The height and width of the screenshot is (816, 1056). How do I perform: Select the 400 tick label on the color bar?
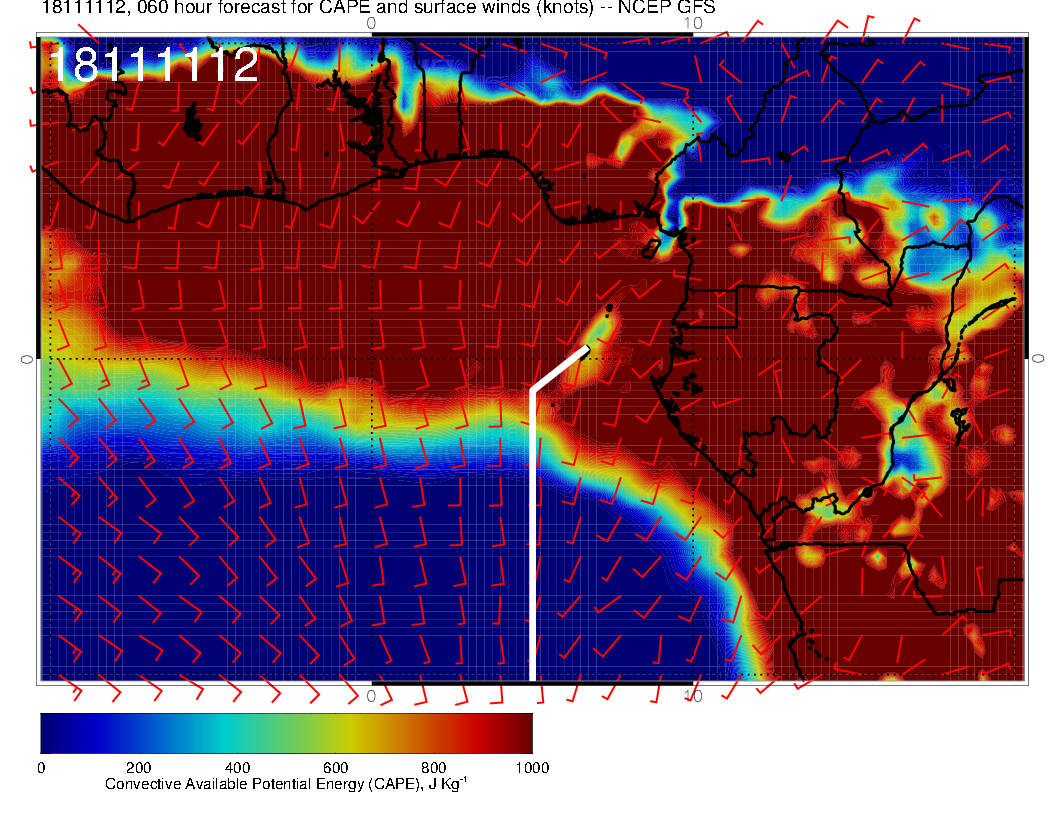coord(237,768)
